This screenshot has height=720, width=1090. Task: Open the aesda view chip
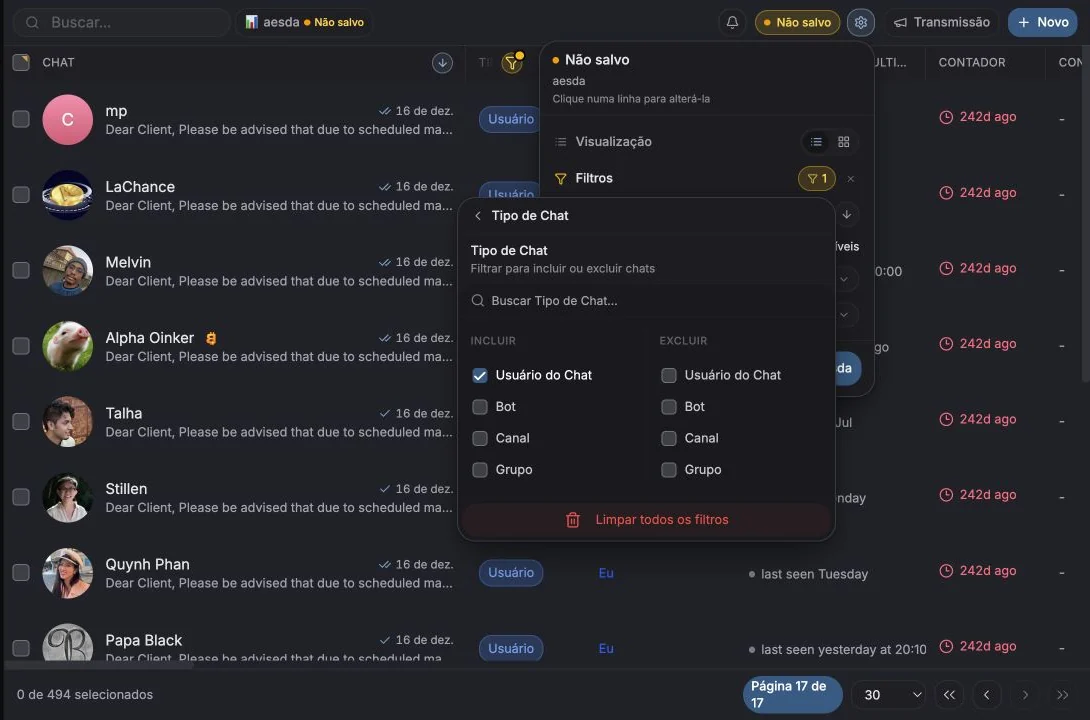click(x=304, y=22)
